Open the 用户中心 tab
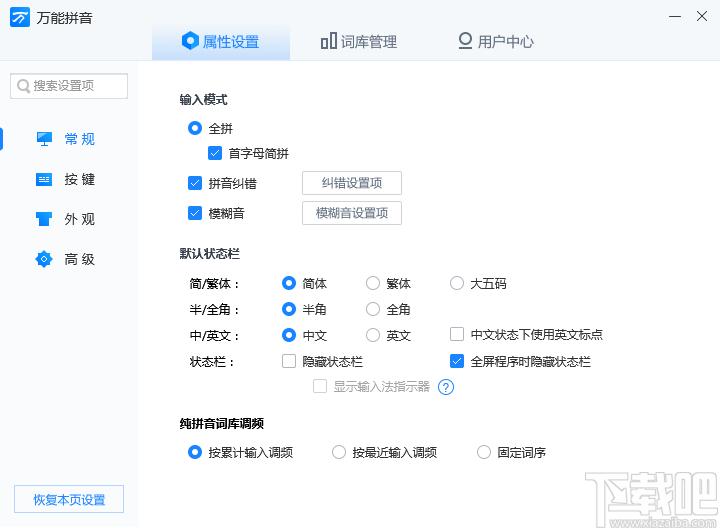 point(496,42)
